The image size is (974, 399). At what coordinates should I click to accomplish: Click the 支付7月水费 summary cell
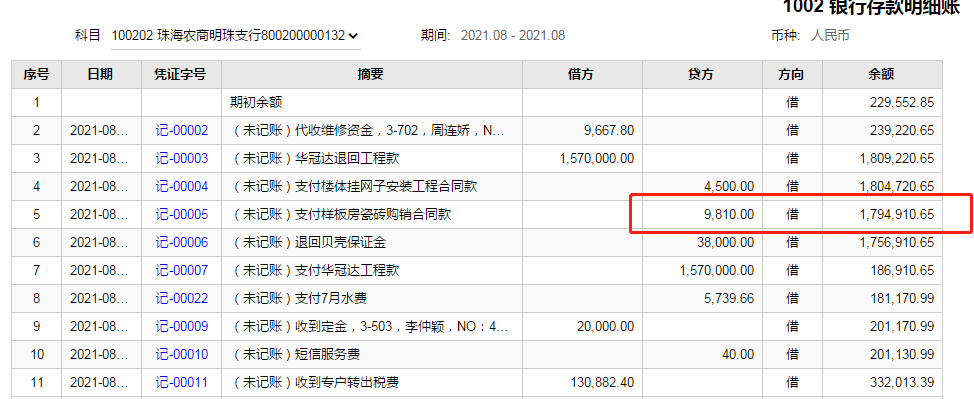pos(371,299)
